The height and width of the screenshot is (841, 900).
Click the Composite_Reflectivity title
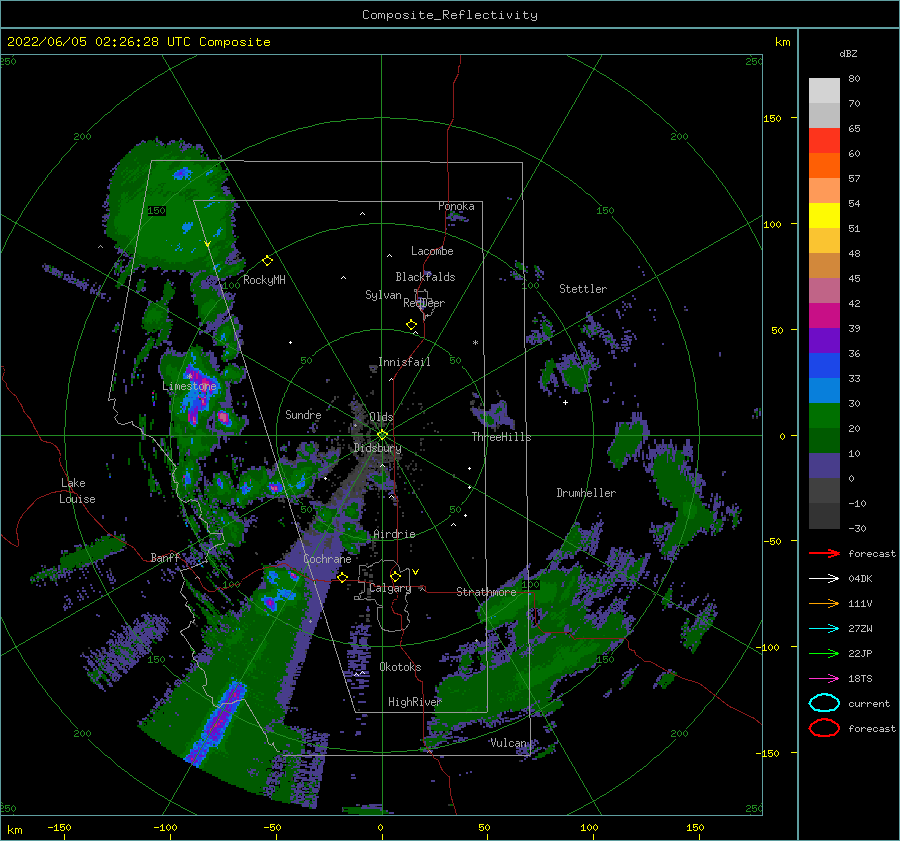tap(450, 15)
